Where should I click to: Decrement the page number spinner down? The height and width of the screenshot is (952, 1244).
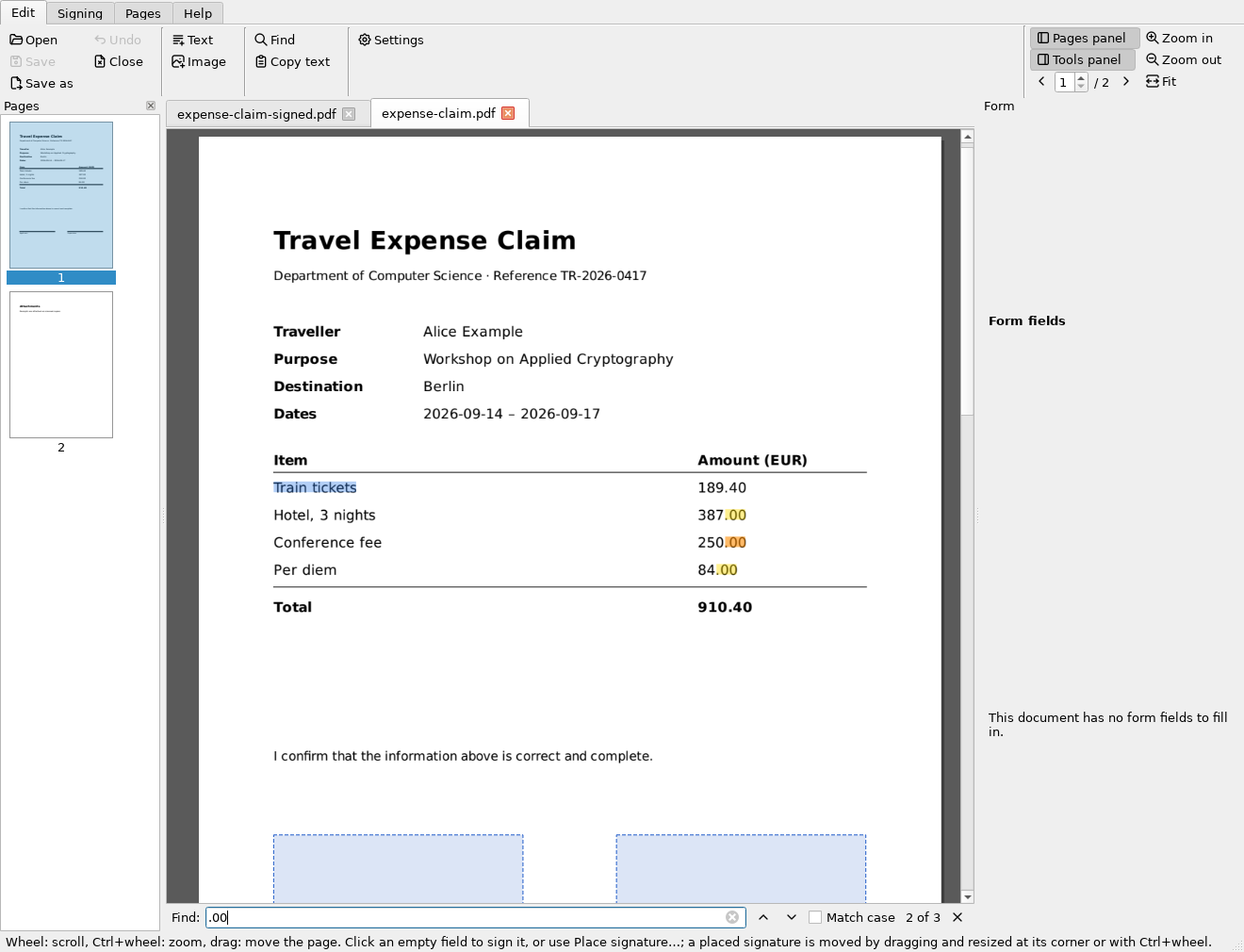[x=1081, y=87]
